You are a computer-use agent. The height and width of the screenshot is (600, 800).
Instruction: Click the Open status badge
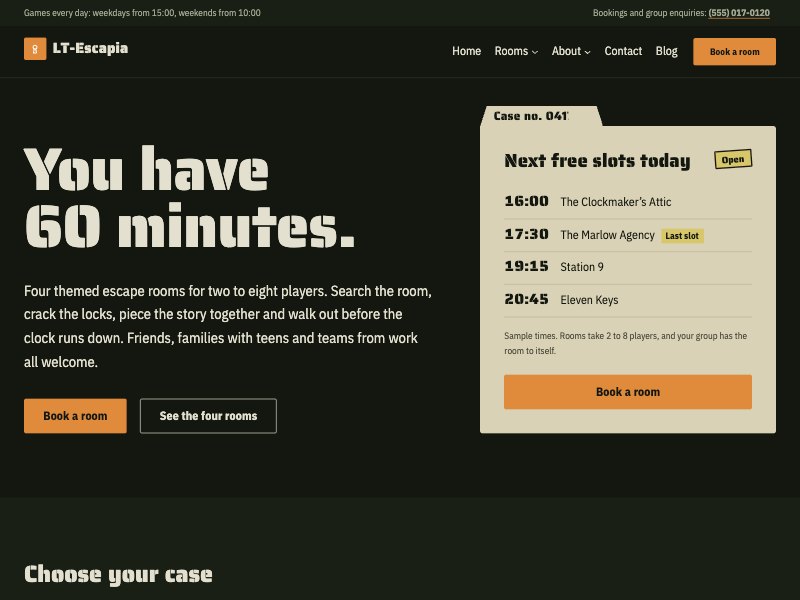tap(733, 159)
